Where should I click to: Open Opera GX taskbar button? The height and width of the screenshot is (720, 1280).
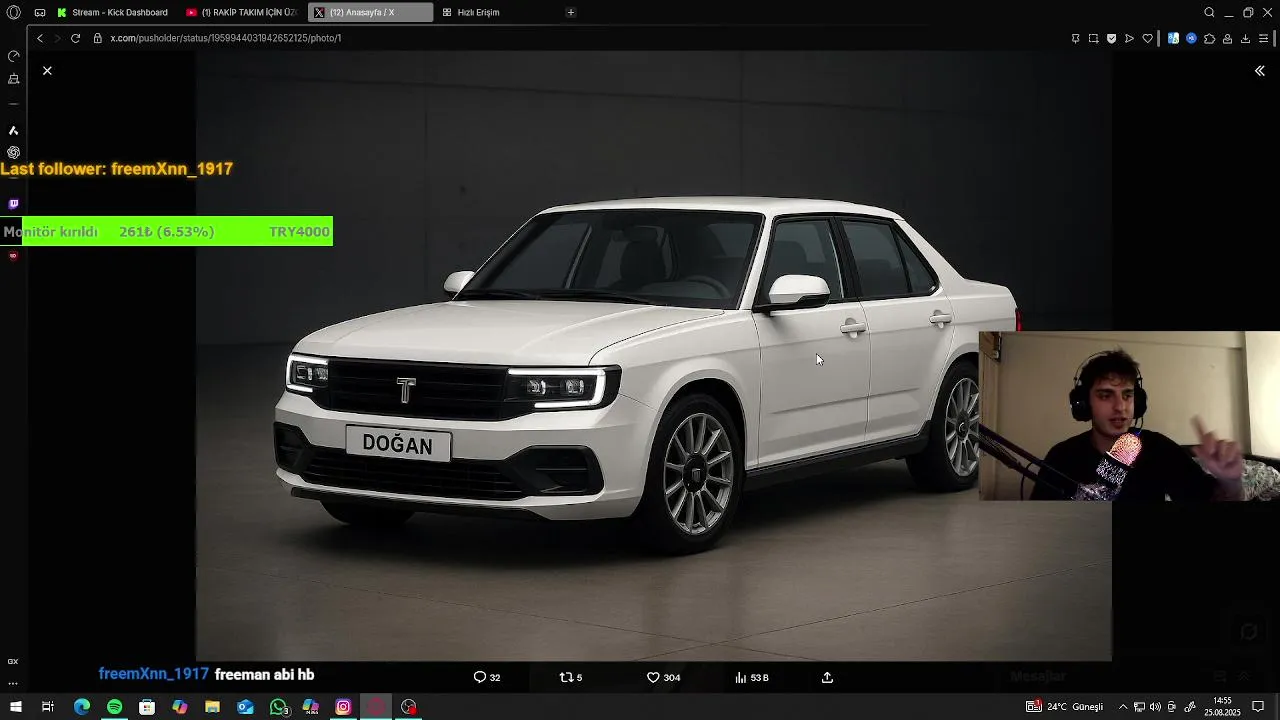point(376,707)
